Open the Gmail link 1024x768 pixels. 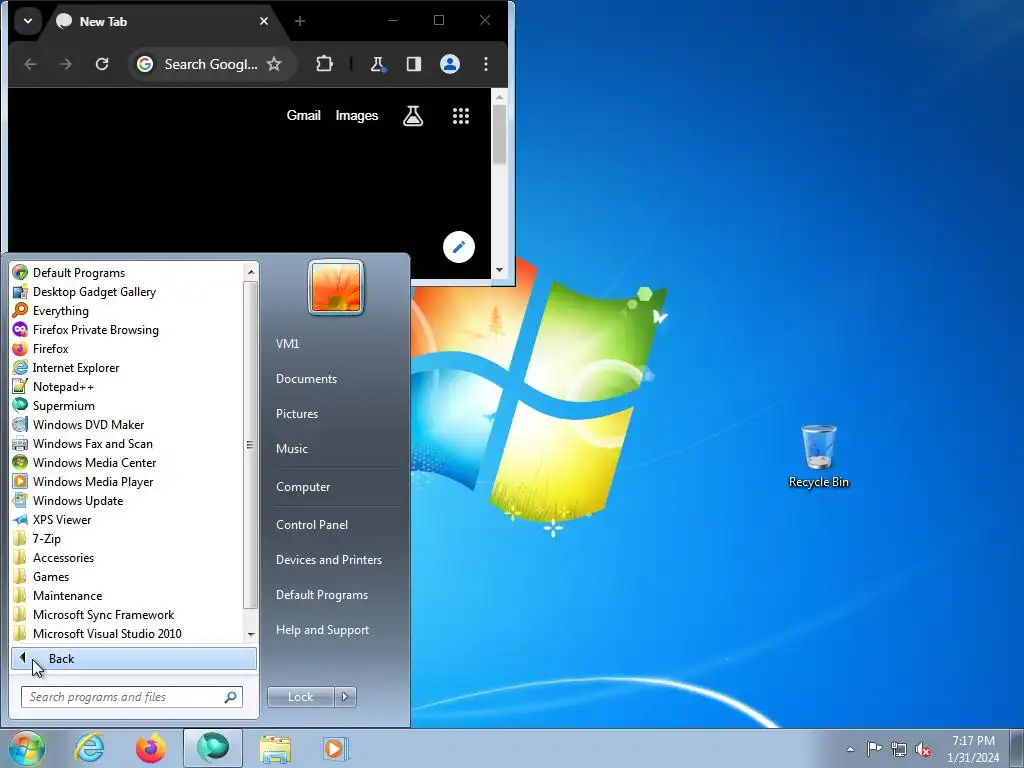304,116
